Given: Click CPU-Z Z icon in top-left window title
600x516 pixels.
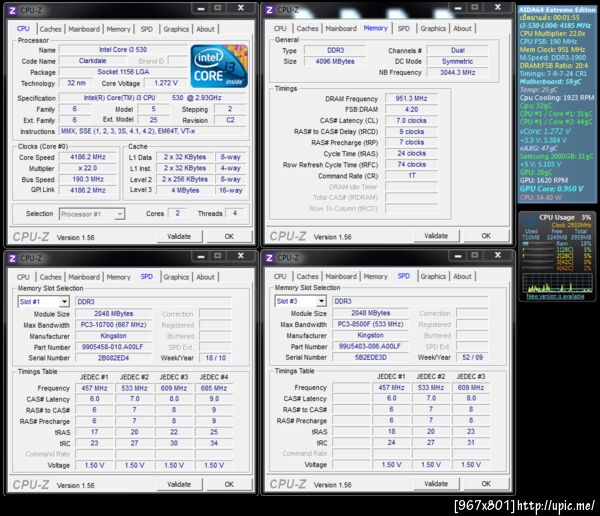Looking at the screenshot, I should click(x=12, y=10).
